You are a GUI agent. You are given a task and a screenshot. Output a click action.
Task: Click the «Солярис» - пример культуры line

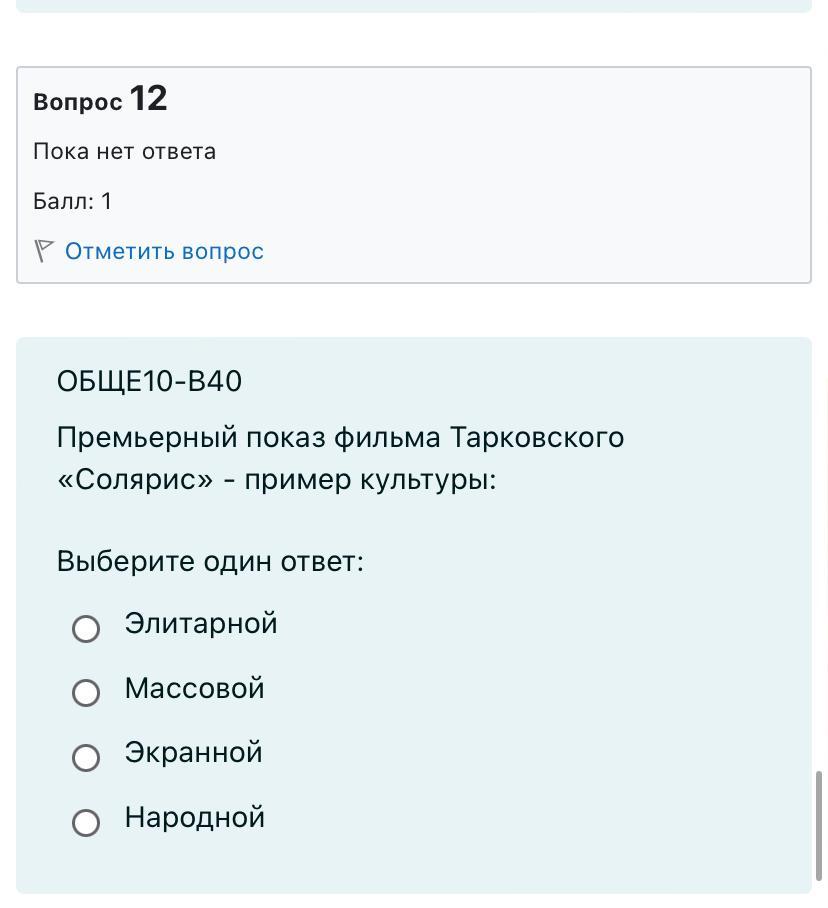(277, 480)
